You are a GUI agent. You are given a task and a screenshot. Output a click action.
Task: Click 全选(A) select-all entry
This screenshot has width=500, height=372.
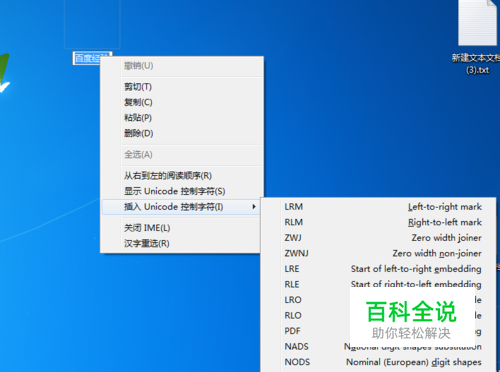182,155
